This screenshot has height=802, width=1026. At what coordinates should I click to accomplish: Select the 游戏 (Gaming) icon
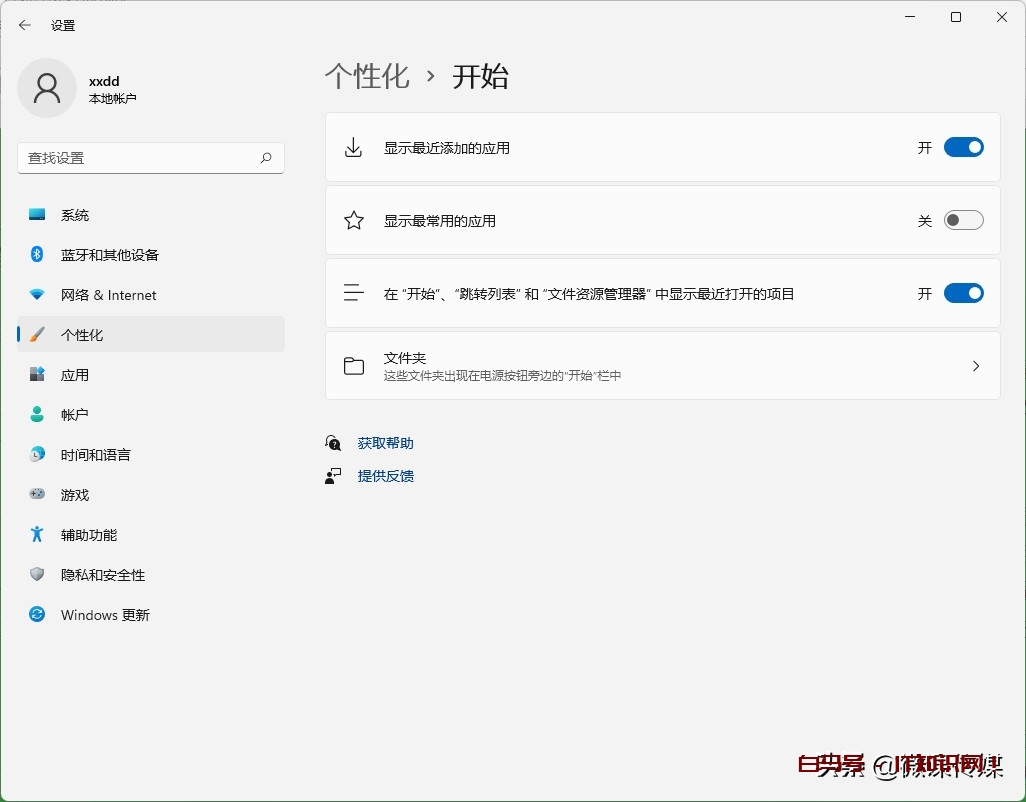(36, 494)
